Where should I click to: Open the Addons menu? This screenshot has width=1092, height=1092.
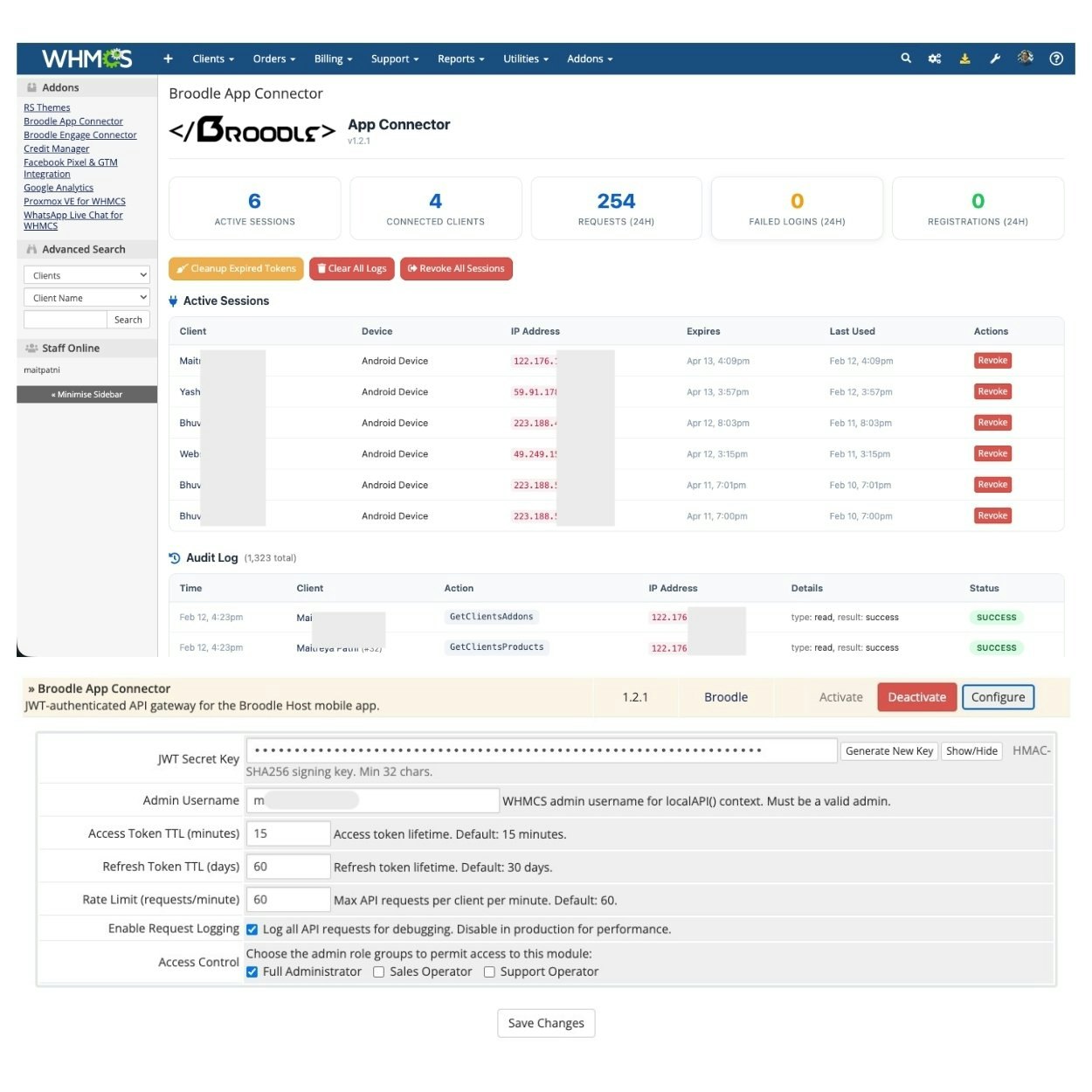[x=589, y=59]
